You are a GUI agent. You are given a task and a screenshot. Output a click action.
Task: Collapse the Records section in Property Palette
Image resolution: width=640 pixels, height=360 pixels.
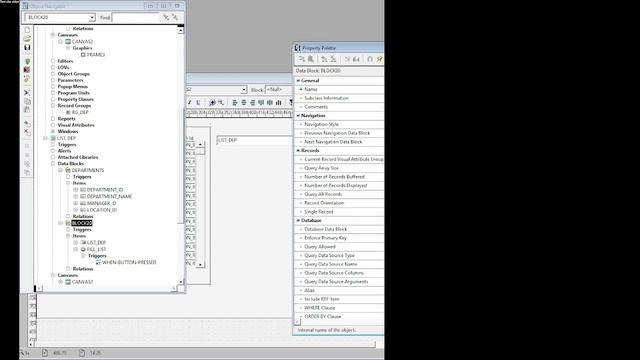pos(298,151)
